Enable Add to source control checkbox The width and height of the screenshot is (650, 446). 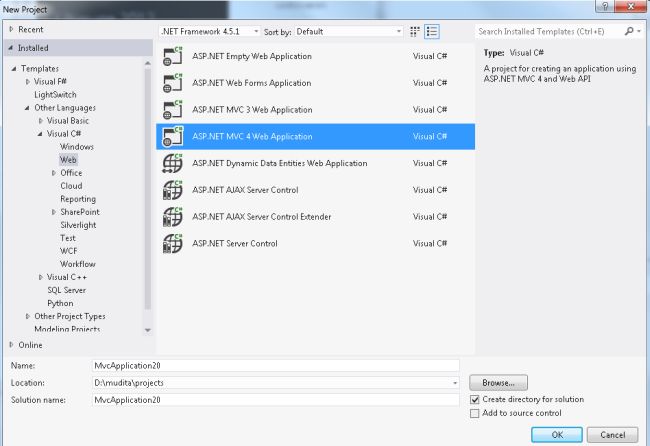click(x=475, y=413)
